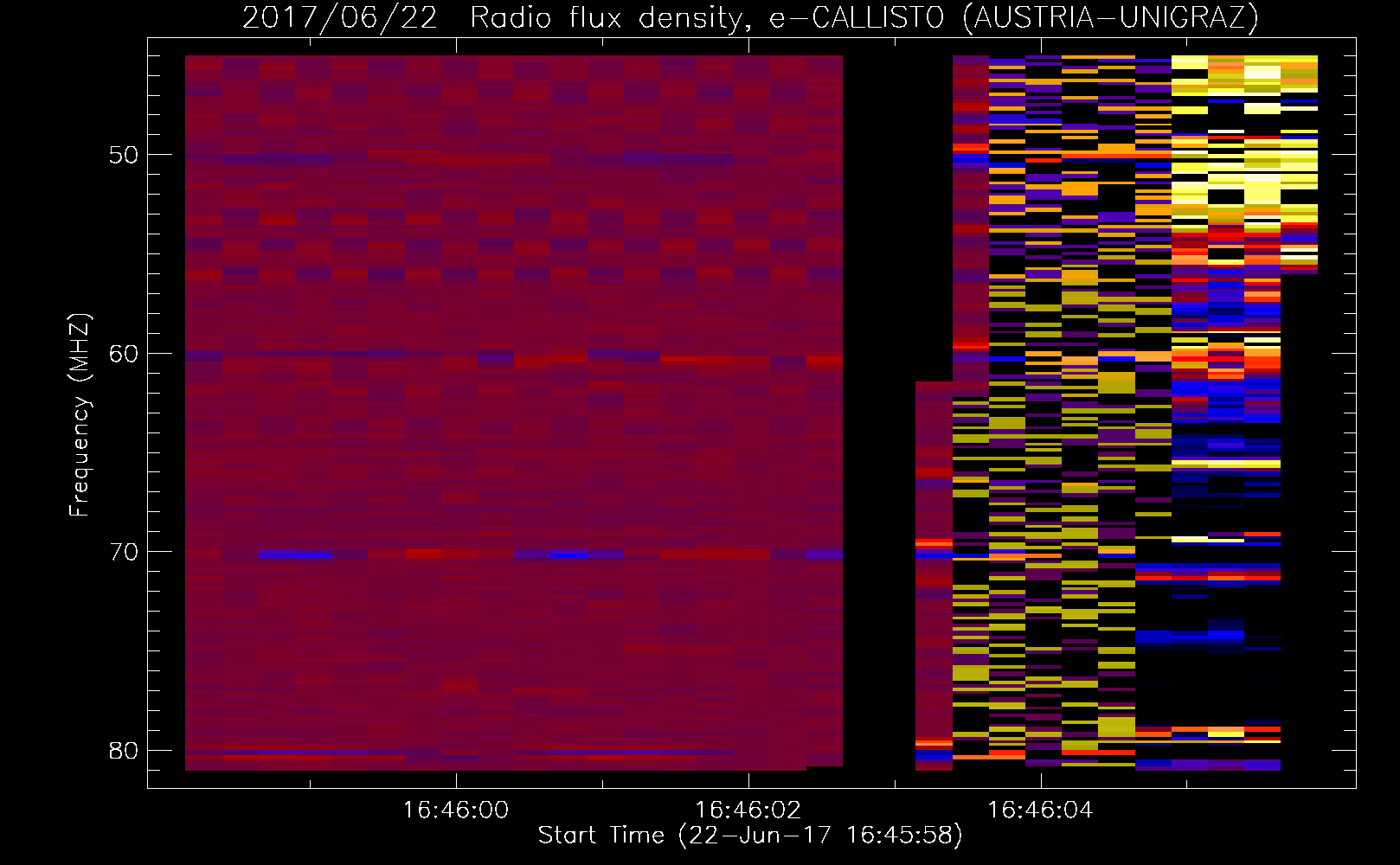Image resolution: width=1400 pixels, height=865 pixels.
Task: Click the '16:46:04' time tick label
Action: [1040, 810]
